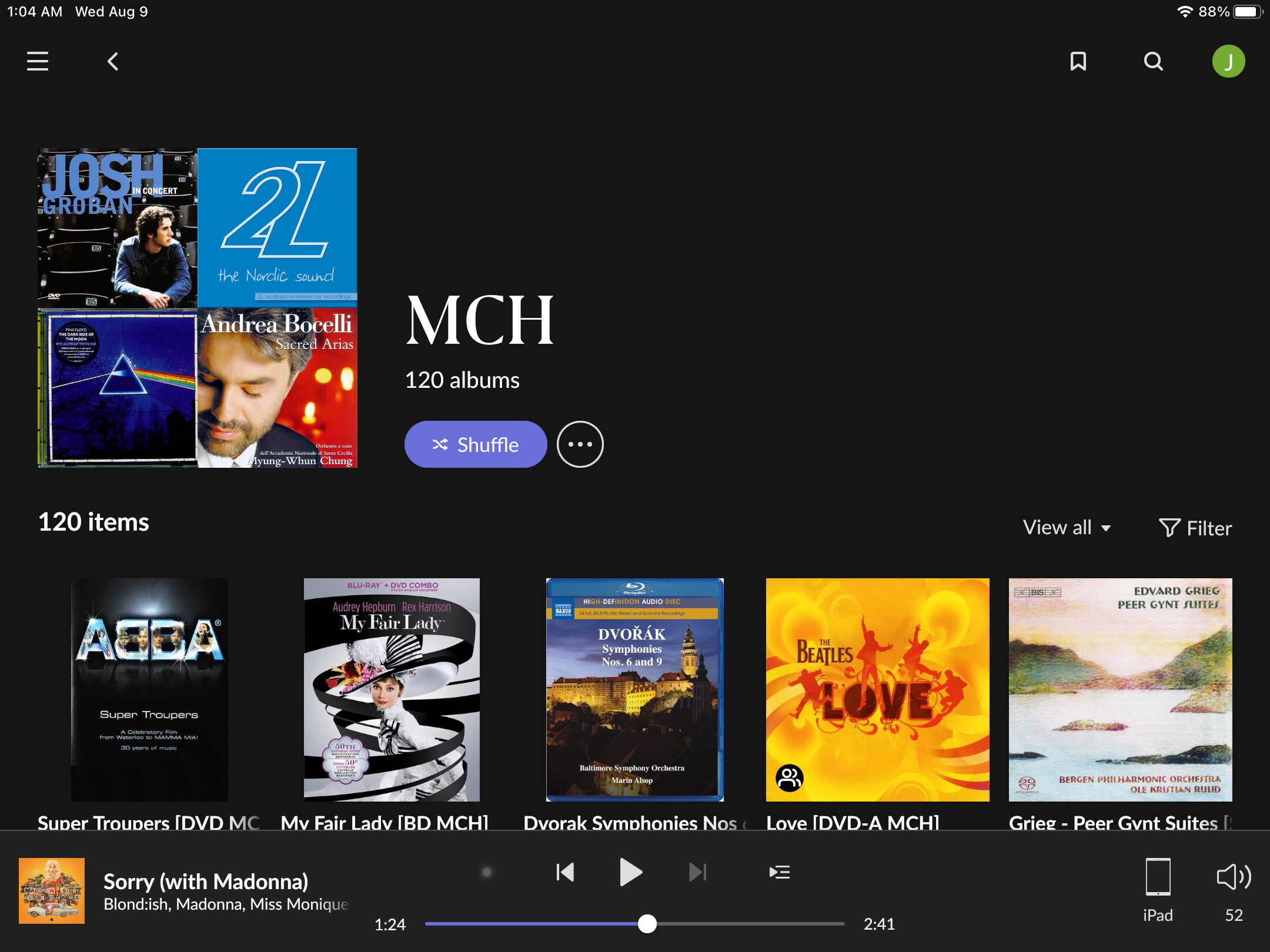Click the total time 2:41
This screenshot has height=952, width=1270.
pos(879,924)
